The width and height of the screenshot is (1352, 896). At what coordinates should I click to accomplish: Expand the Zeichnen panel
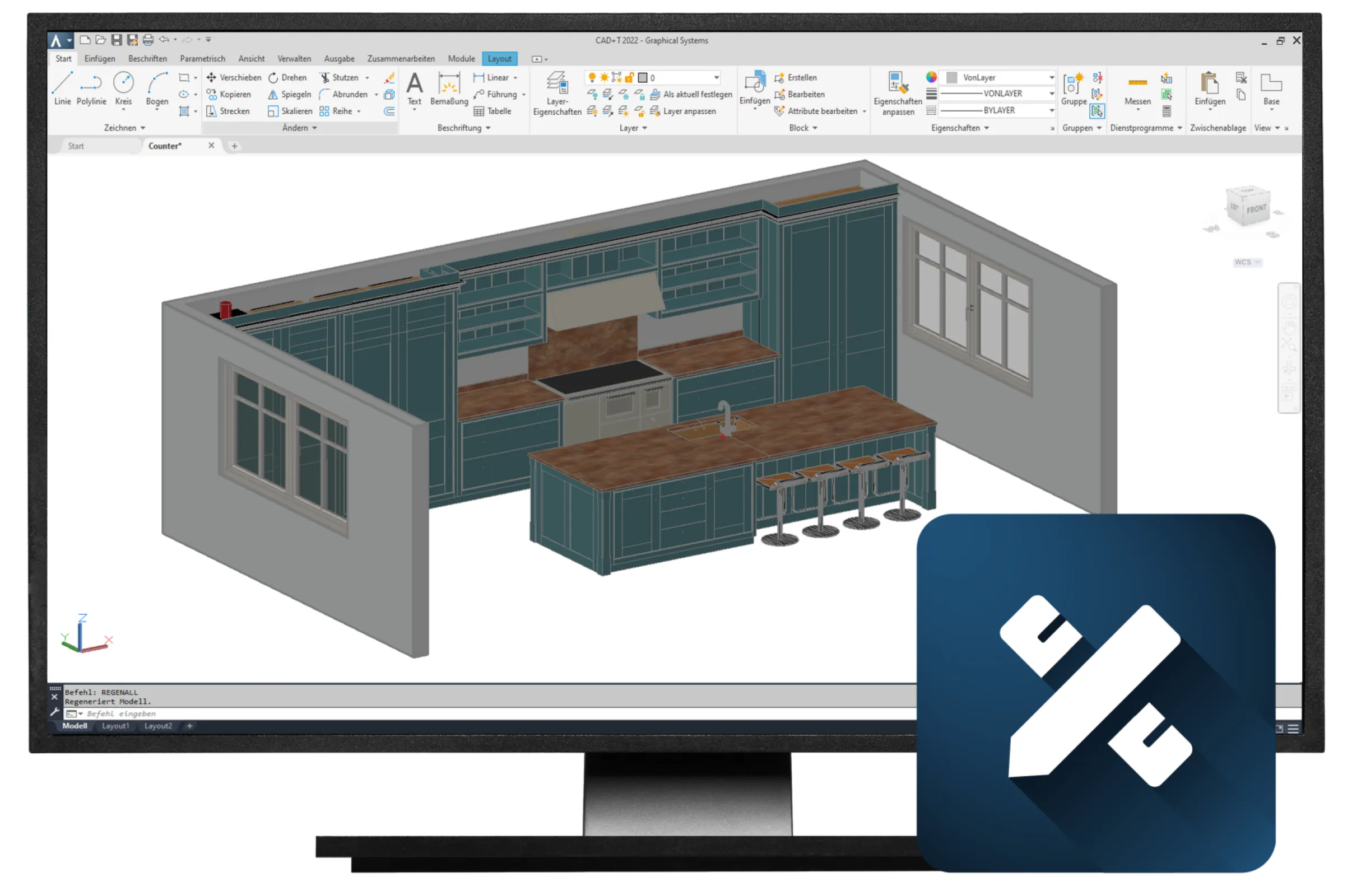pyautogui.click(x=124, y=128)
